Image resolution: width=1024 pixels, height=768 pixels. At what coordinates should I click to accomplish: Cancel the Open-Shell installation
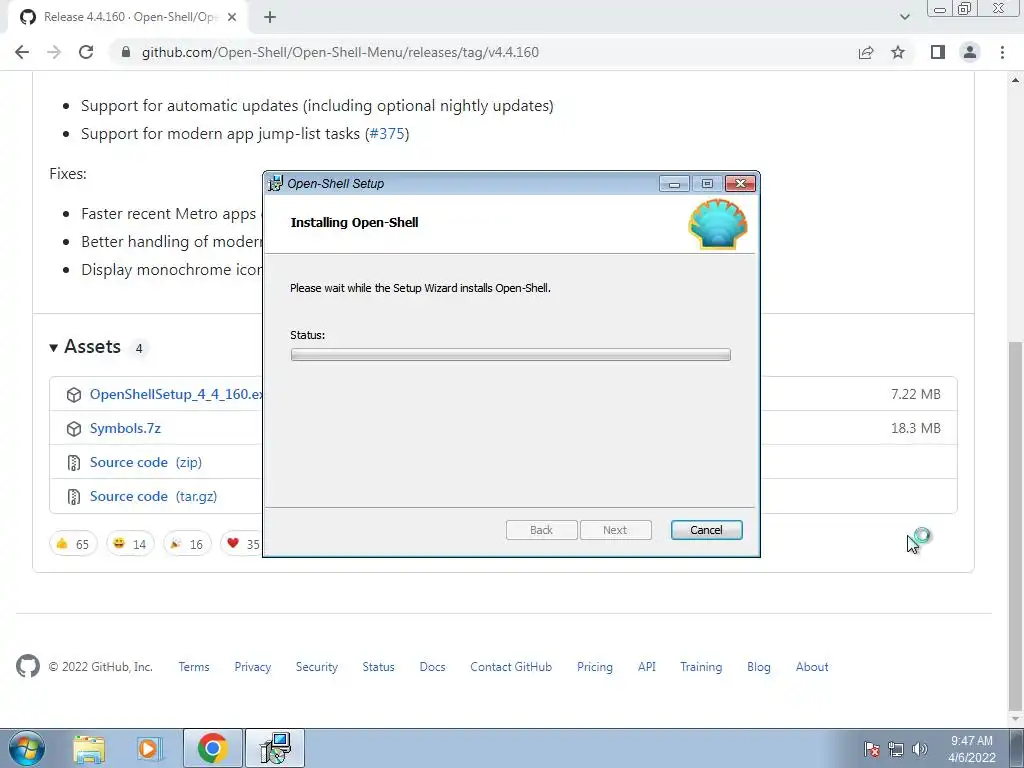coord(707,530)
